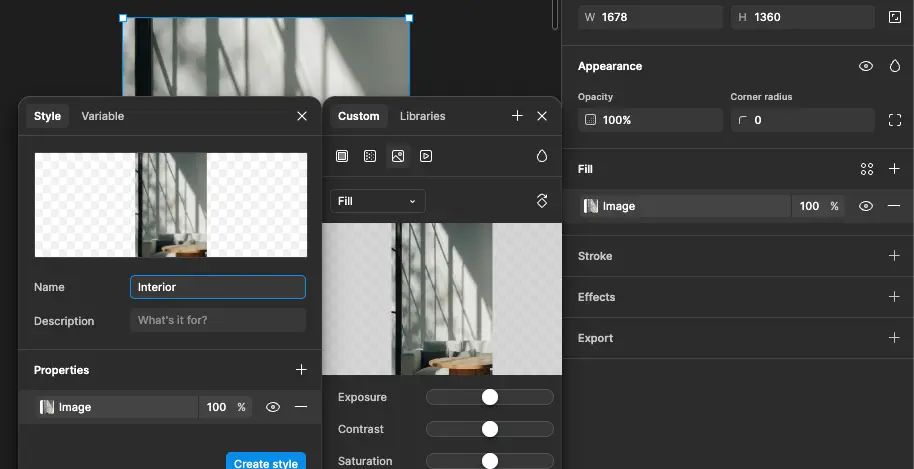
Task: Select the solid fill type icon
Action: [342, 156]
